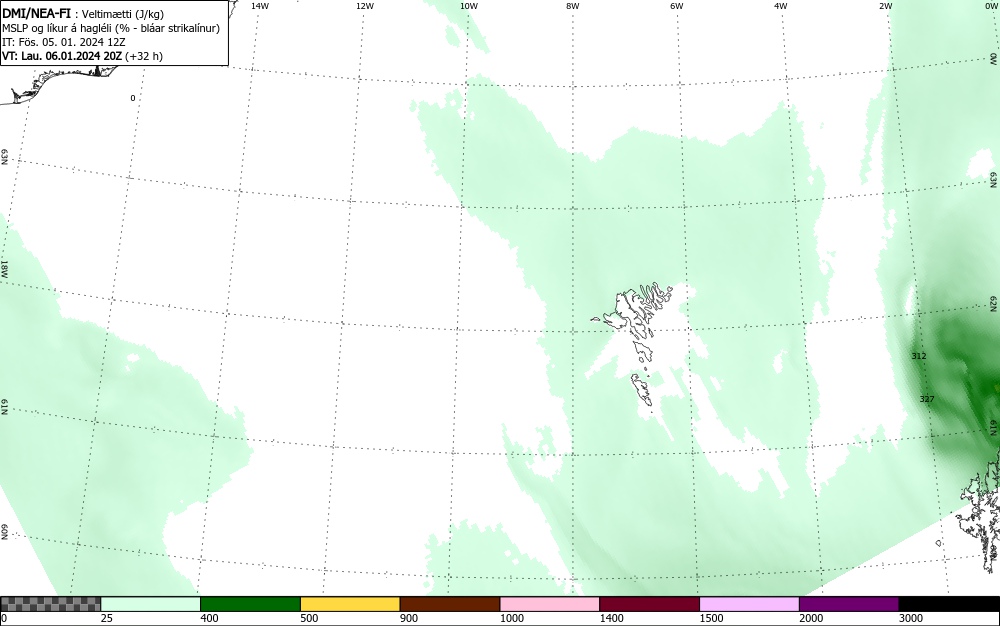Screen dimensions: 1000x626
Task: Click the legend value 1500
Action: pos(711,618)
